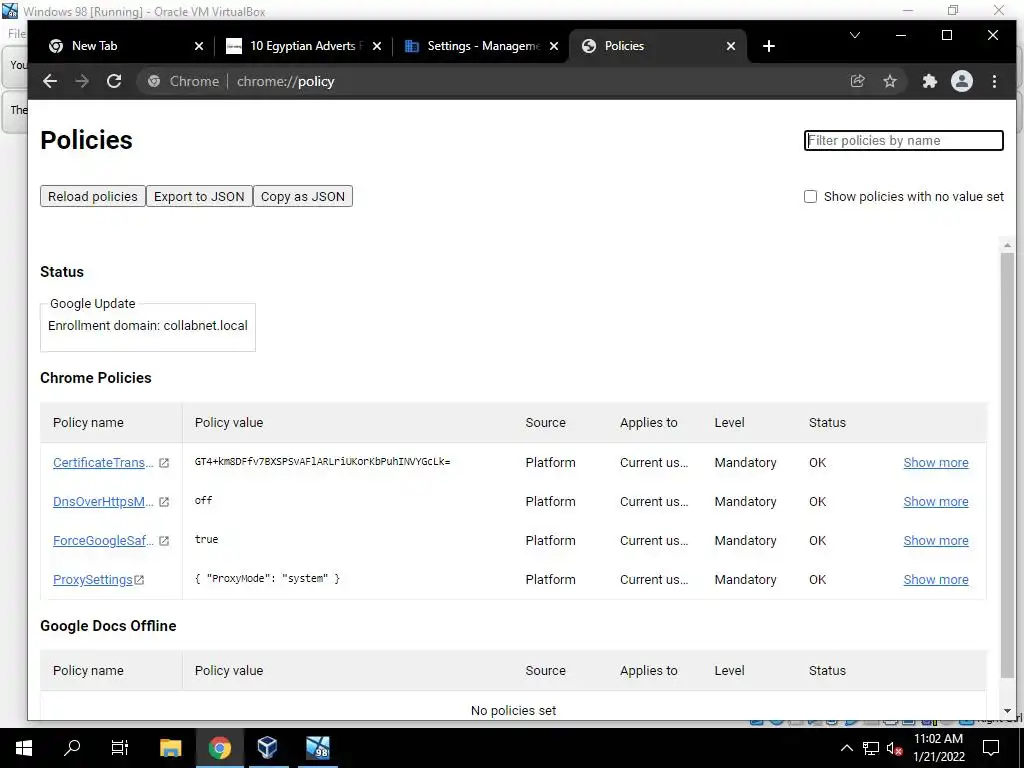The image size is (1024, 768).
Task: Click the muted volume tray icon
Action: (x=894, y=748)
